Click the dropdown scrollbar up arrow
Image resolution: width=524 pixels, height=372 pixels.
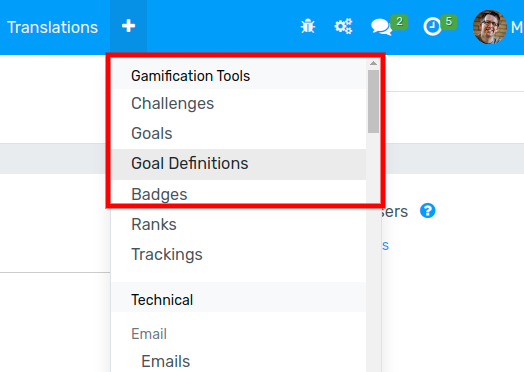pos(374,63)
